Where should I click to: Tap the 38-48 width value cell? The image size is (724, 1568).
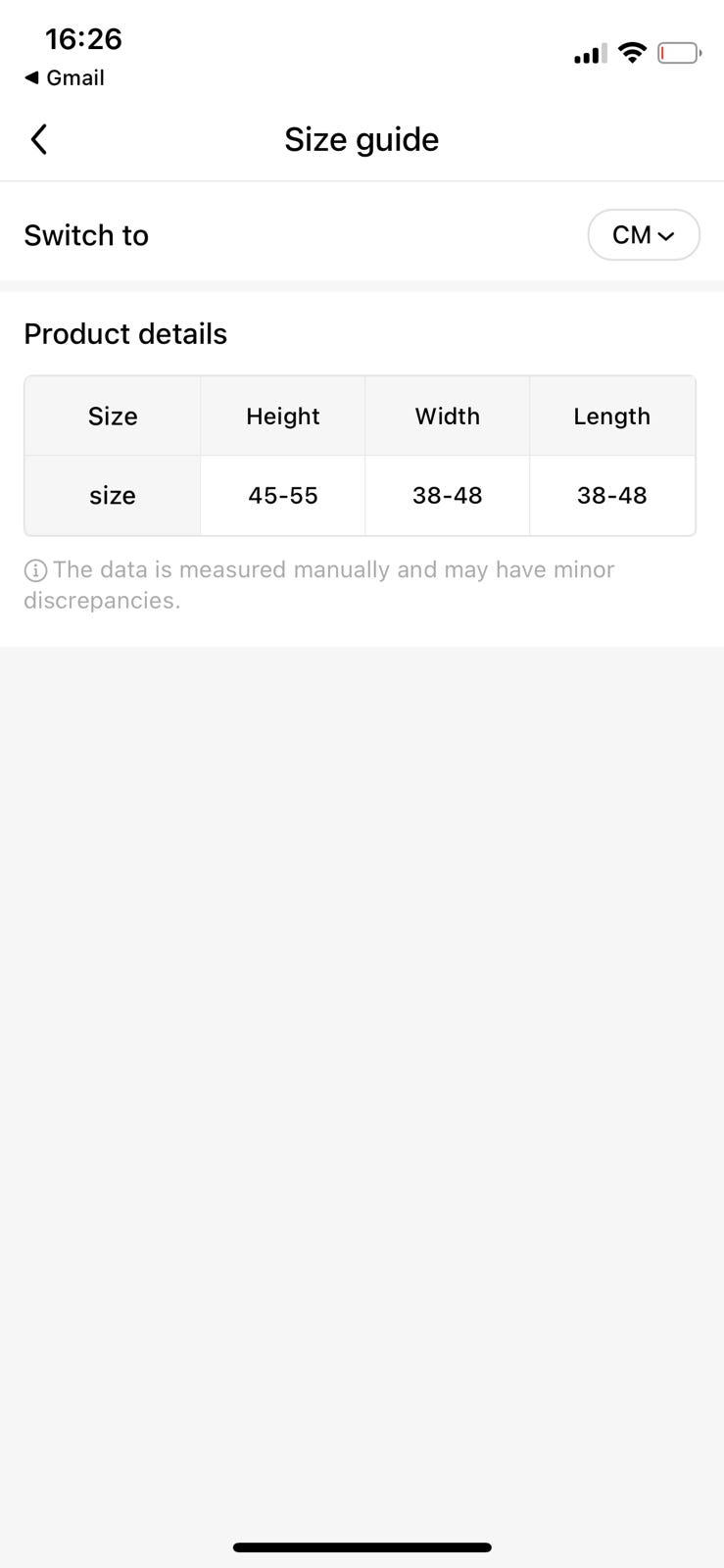(447, 496)
